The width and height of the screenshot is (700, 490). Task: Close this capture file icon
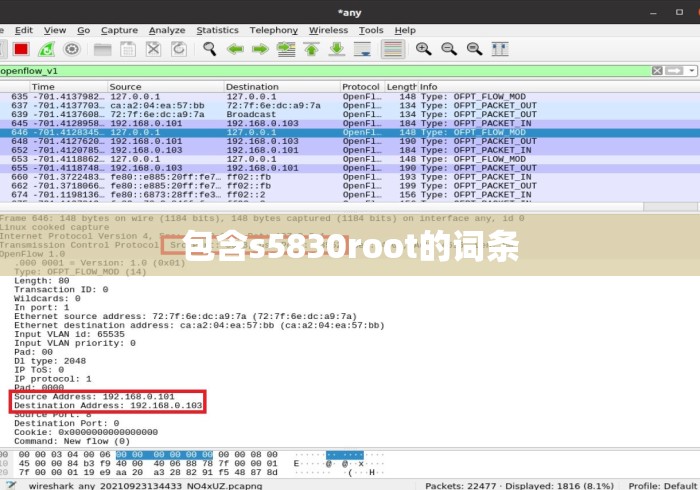(153, 49)
